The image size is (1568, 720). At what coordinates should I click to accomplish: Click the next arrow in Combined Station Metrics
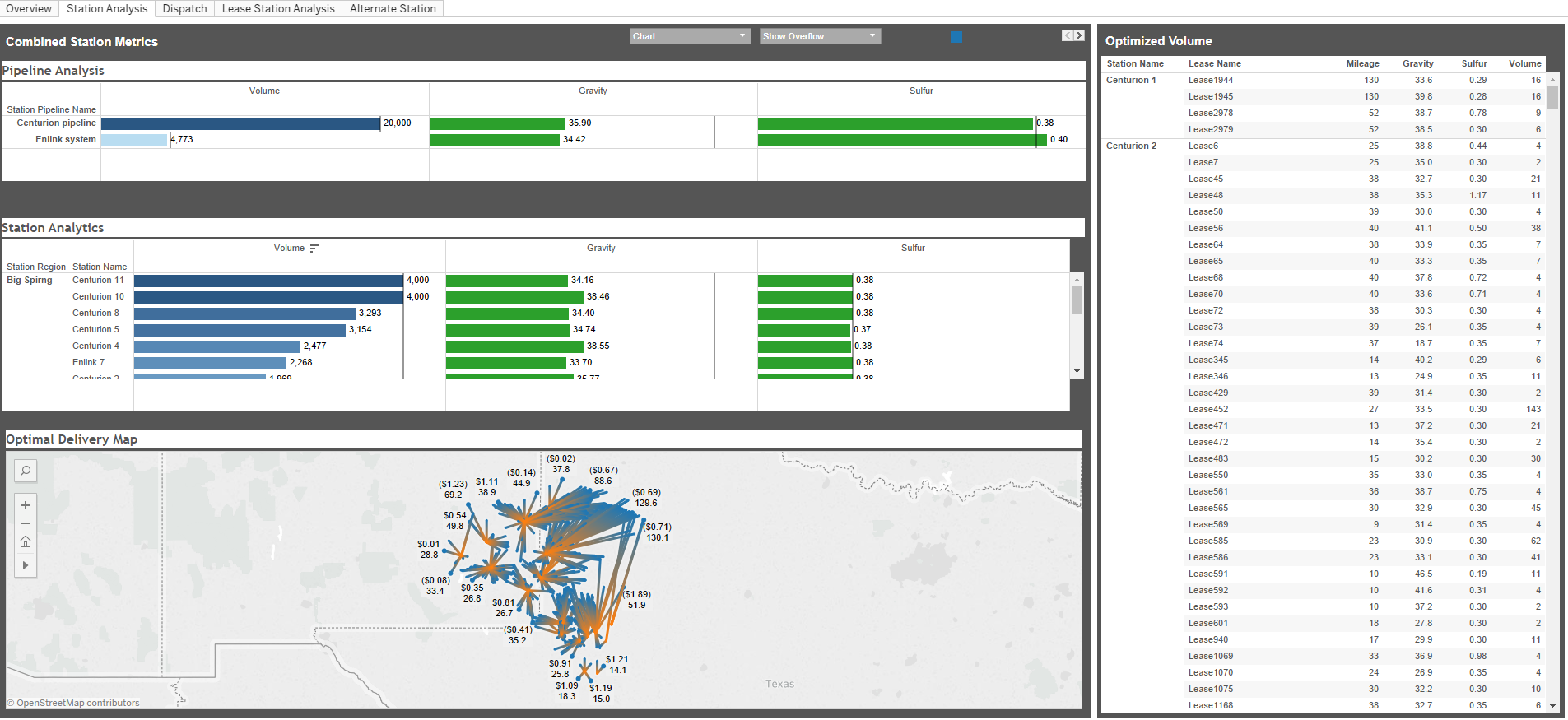pyautogui.click(x=1079, y=35)
